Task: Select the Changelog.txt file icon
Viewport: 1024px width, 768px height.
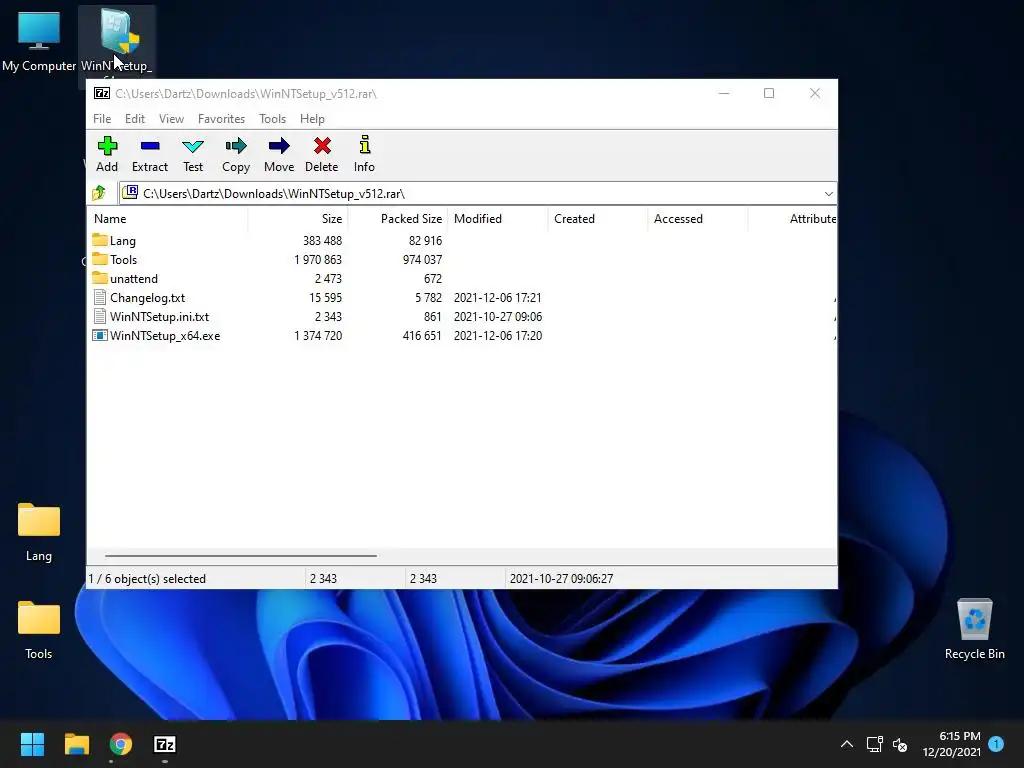Action: (100, 297)
